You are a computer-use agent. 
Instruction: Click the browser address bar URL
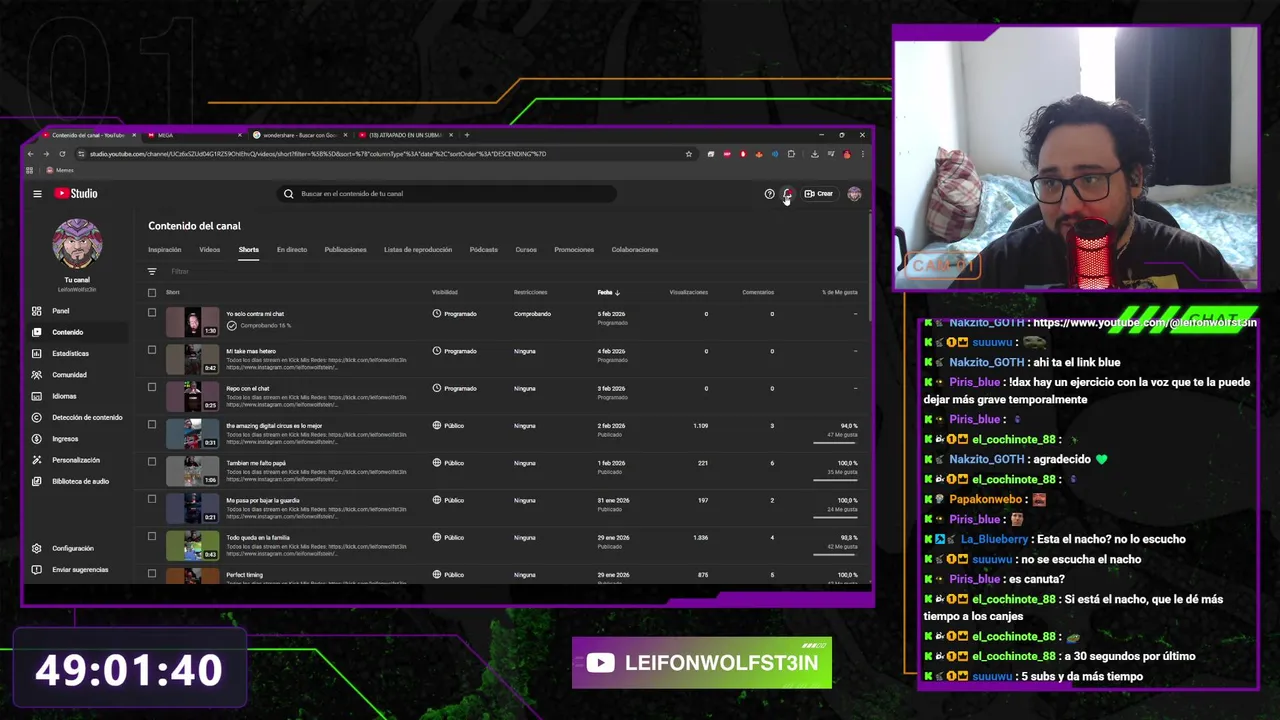pyautogui.click(x=318, y=154)
